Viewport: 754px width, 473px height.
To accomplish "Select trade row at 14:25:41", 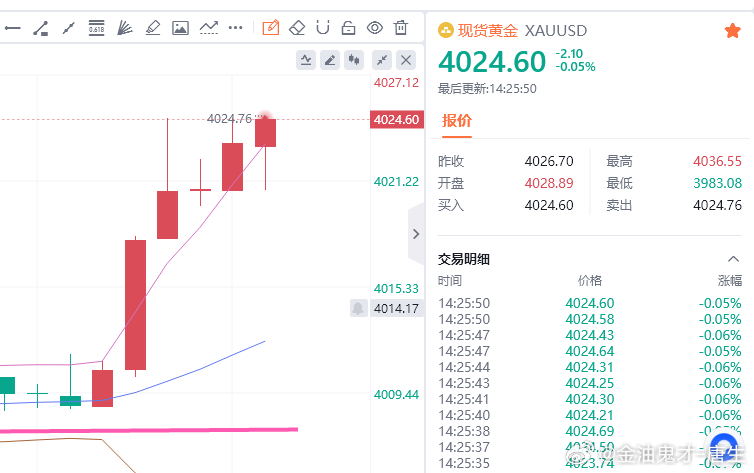I will pyautogui.click(x=590, y=399).
